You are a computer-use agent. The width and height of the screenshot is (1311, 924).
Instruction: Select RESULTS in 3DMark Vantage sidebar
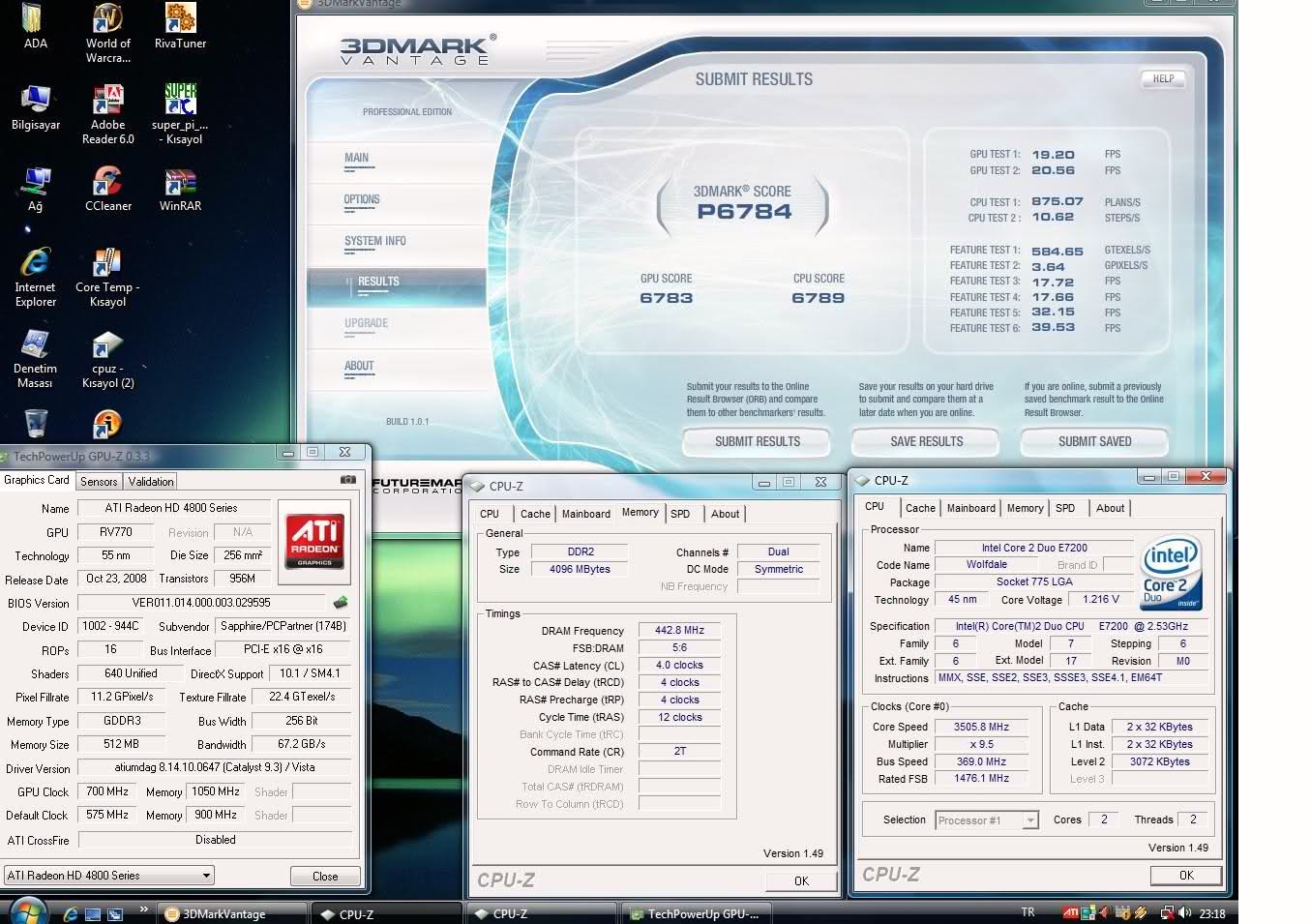tap(397, 286)
